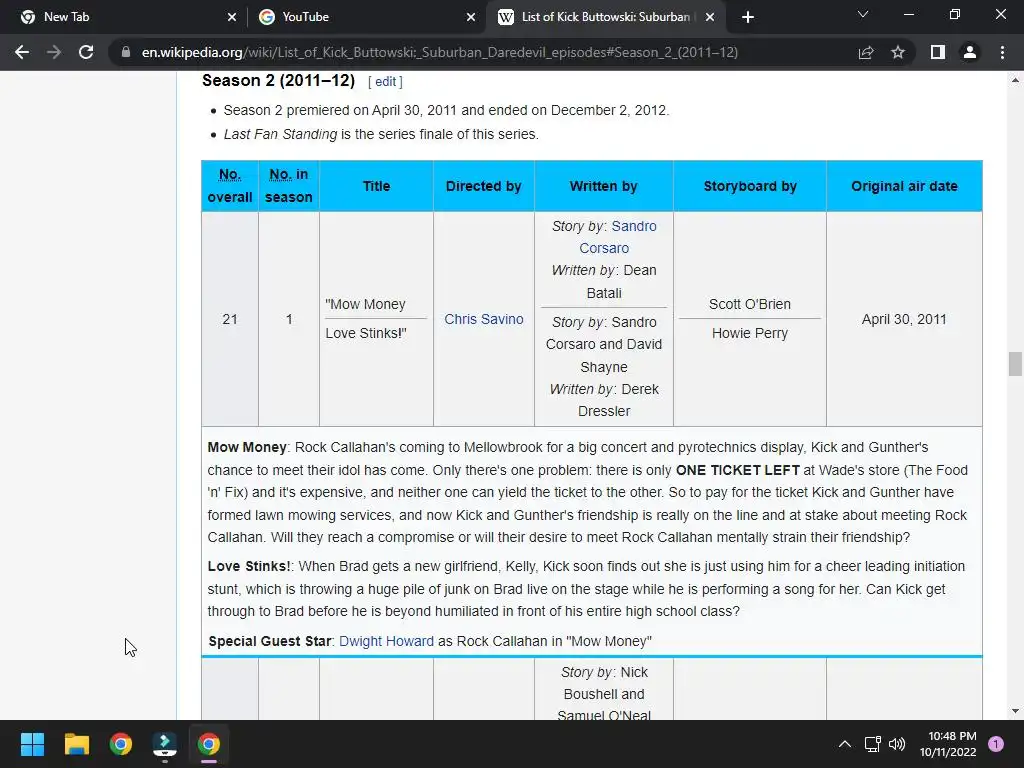Click page scrollbar up arrow
Viewport: 1024px width, 768px height.
point(1015,80)
